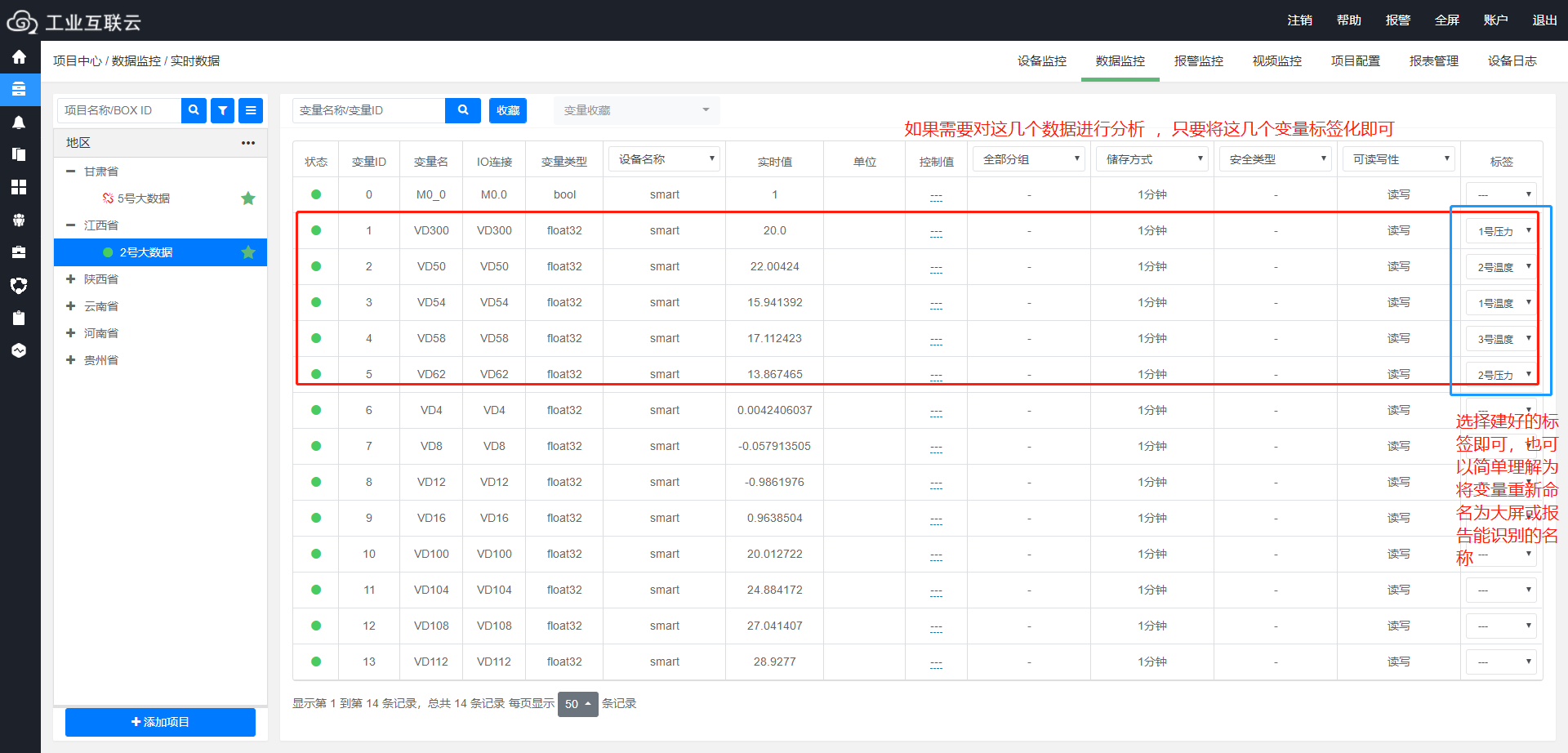This screenshot has width=1568, height=753.
Task: Toggle favorite star for 5号大数据
Action: tap(248, 198)
